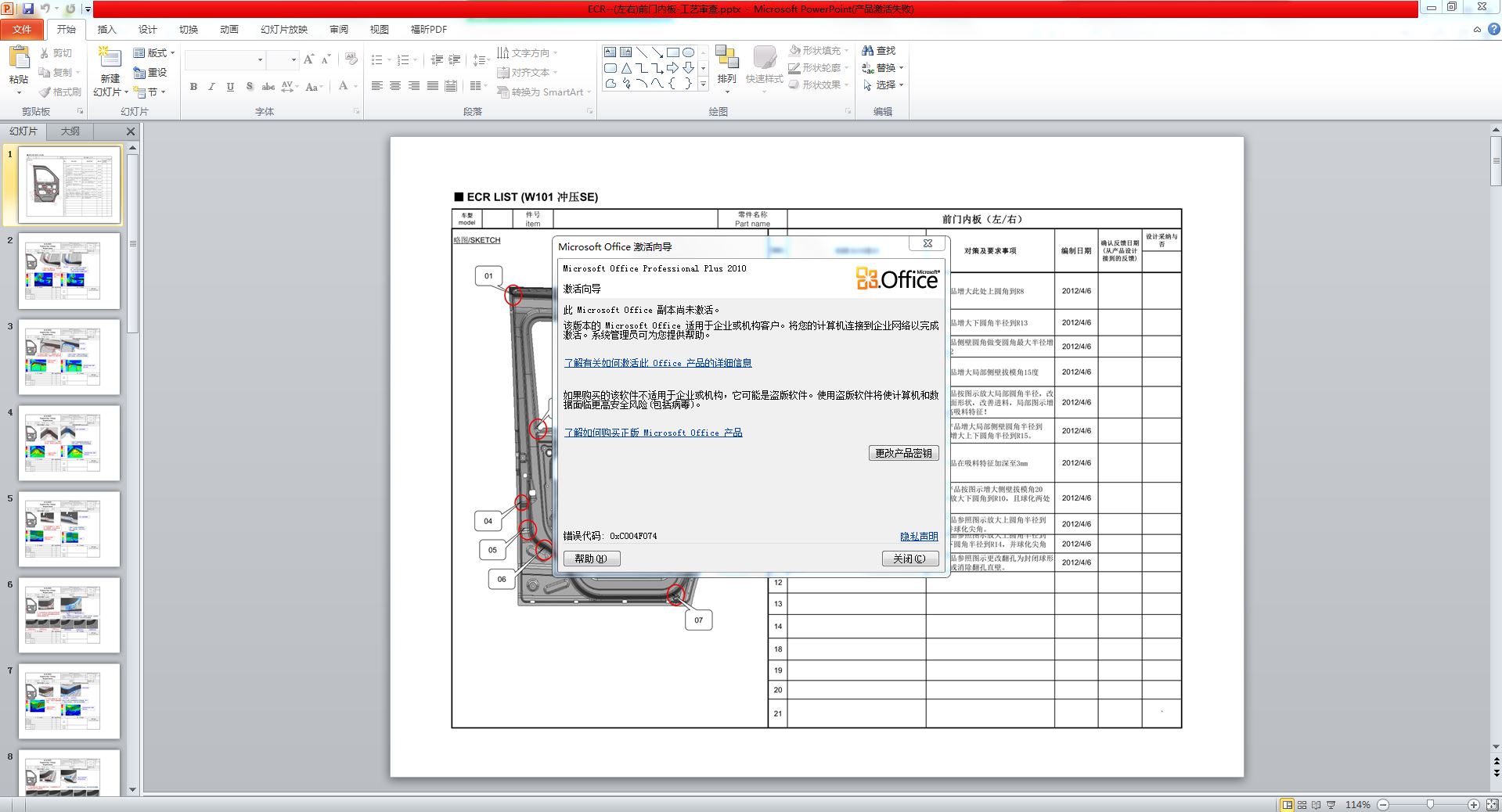The height and width of the screenshot is (812, 1502).
Task: Select slide 6 thumbnail in the slides pane
Action: tap(70, 615)
